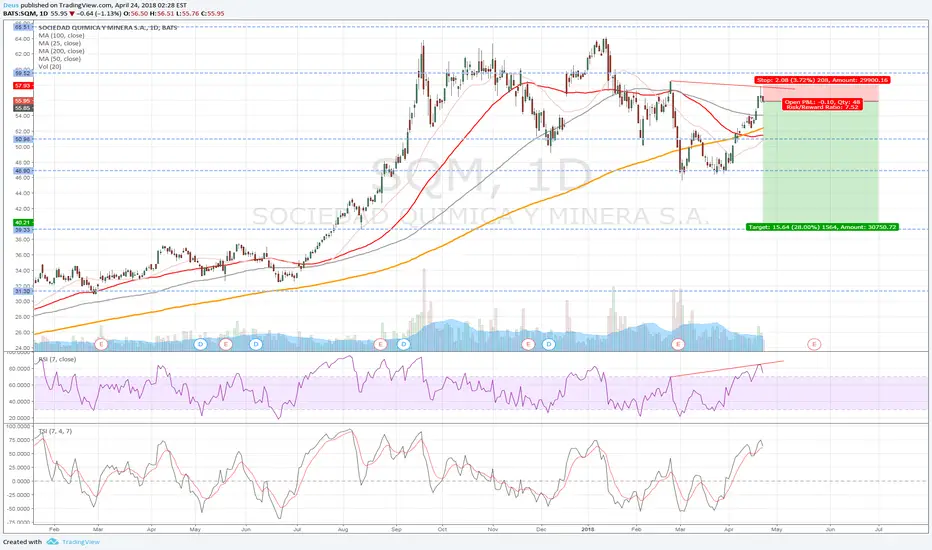Open the author Deus profile link
This screenshot has width=932, height=550.
point(11,5)
